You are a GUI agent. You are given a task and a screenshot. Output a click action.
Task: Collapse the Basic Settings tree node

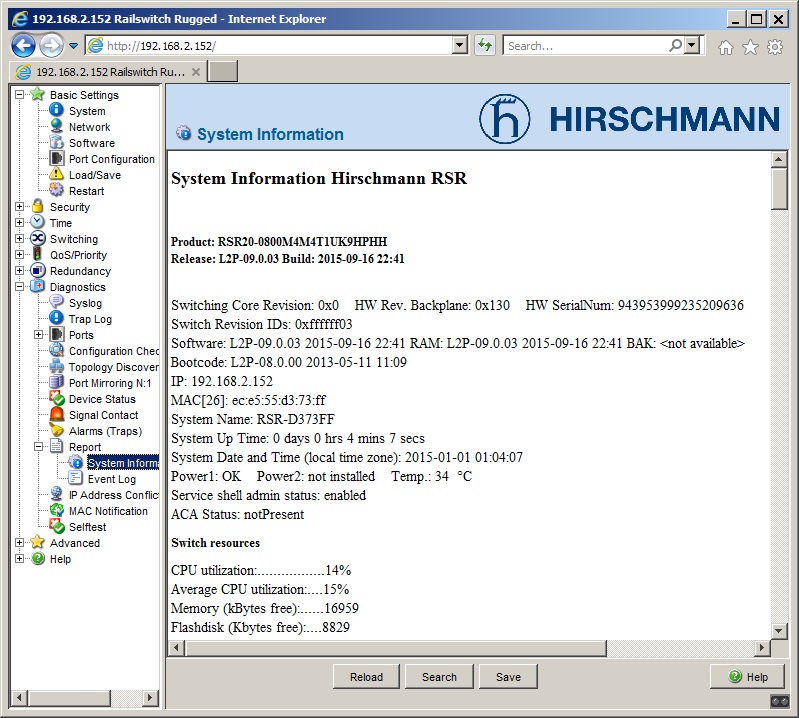[19, 94]
